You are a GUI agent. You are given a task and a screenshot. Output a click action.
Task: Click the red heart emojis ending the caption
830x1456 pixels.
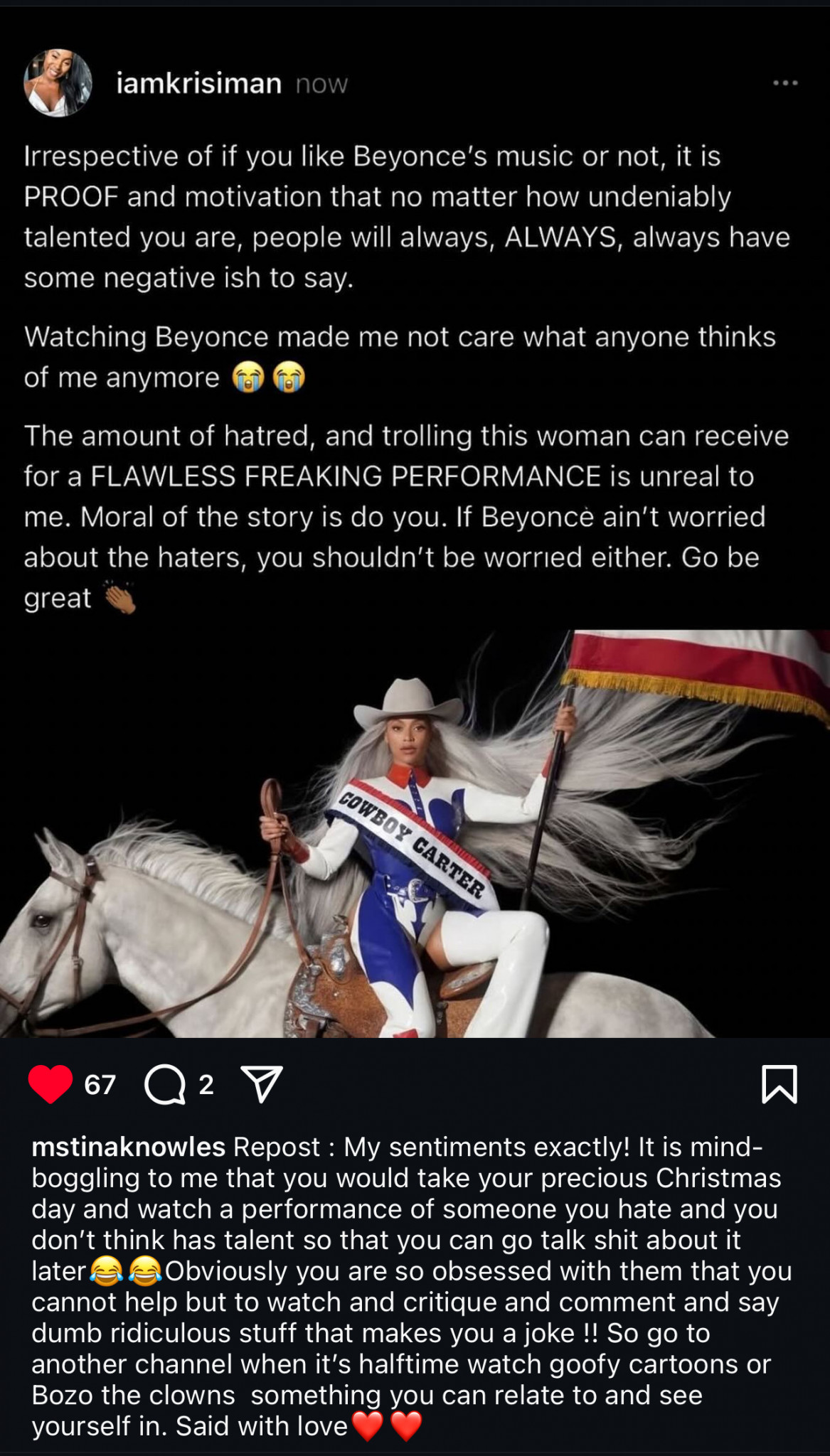click(x=387, y=1426)
